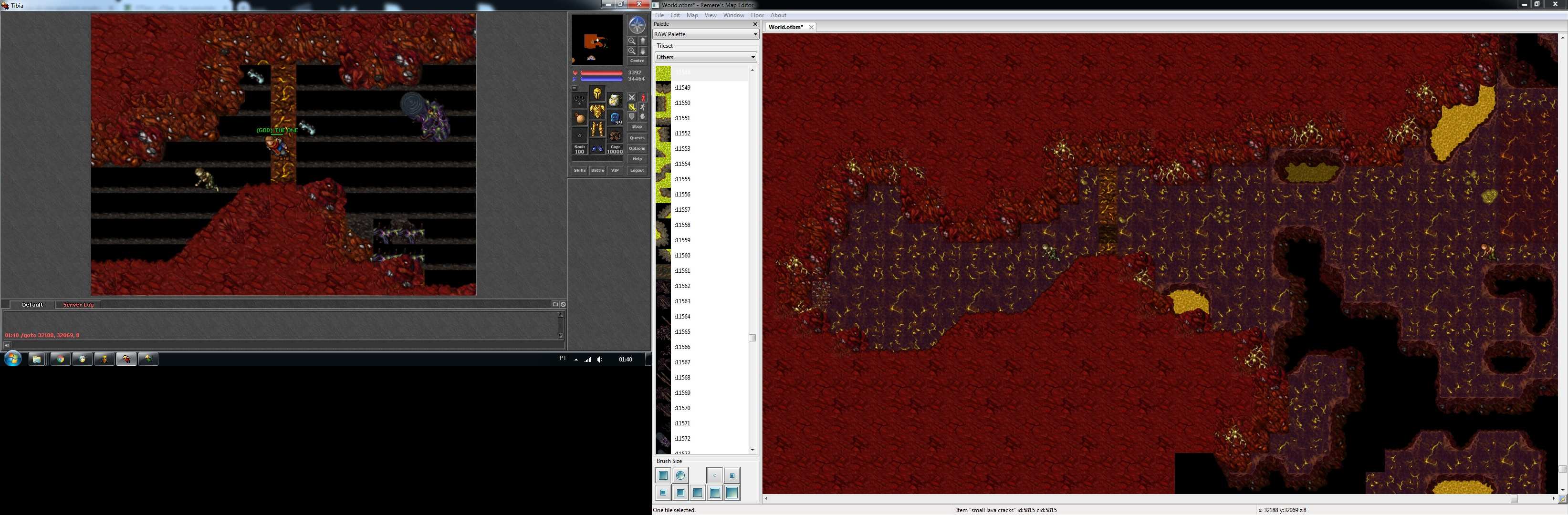Click Logout in Tibia
Image resolution: width=1568 pixels, height=515 pixels.
tap(638, 171)
